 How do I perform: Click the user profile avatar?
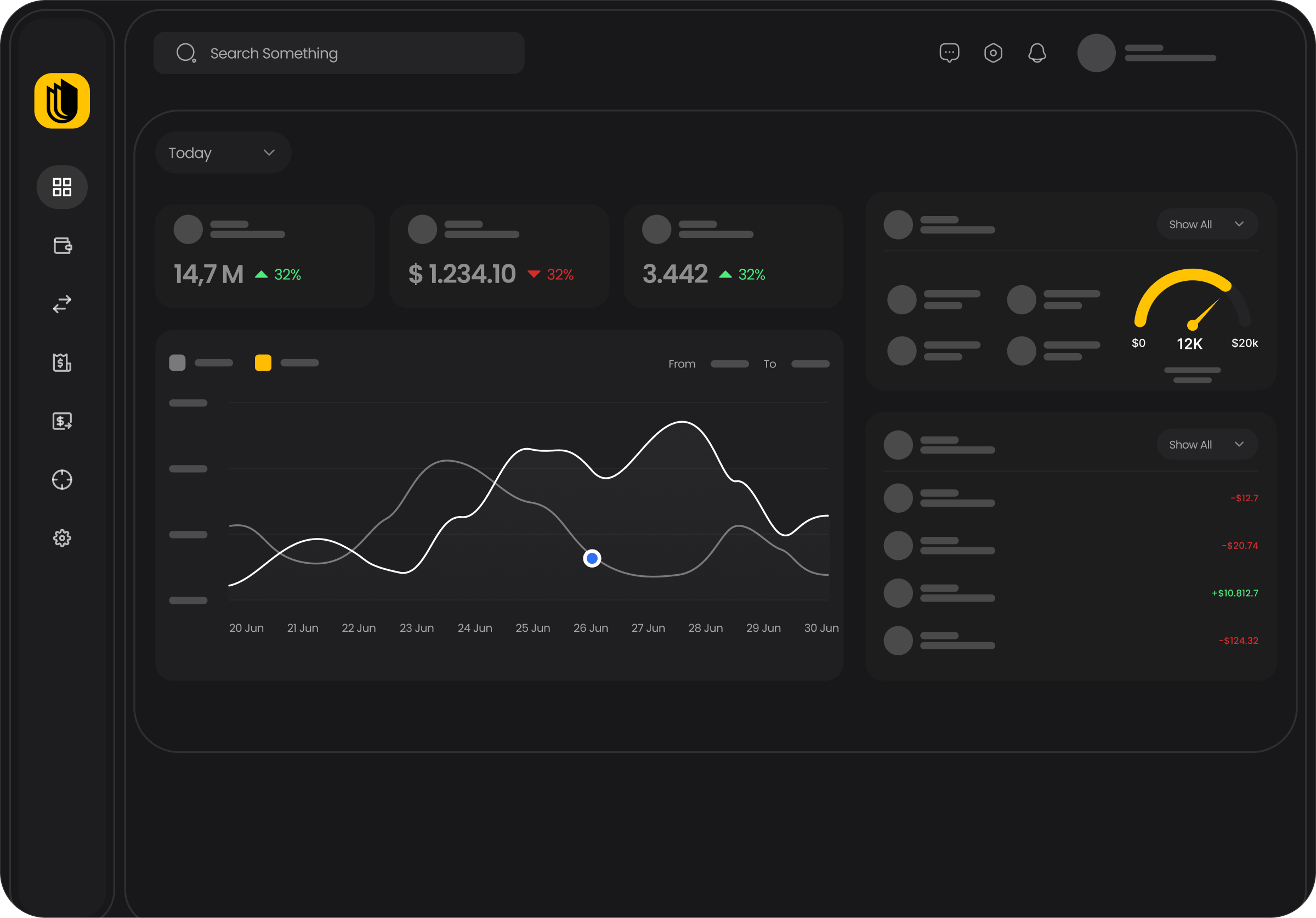coord(1096,53)
